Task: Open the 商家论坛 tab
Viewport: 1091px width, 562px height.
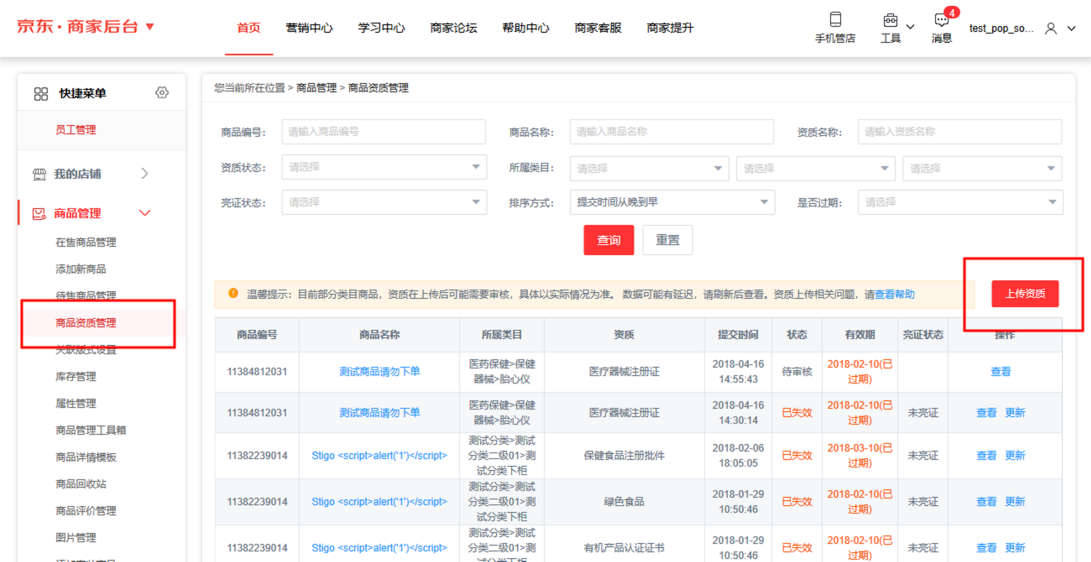Action: [x=454, y=28]
